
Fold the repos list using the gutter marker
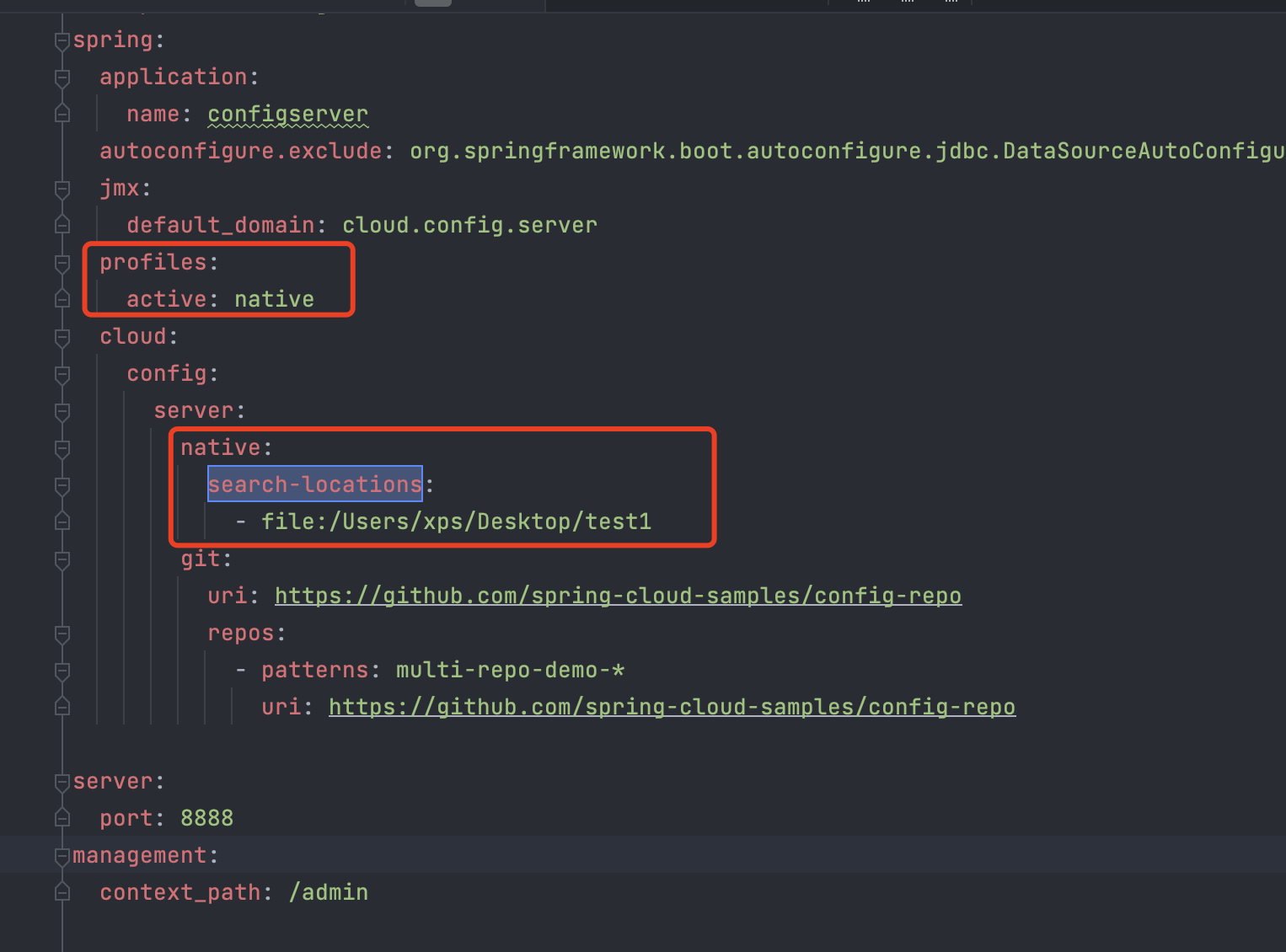62,634
